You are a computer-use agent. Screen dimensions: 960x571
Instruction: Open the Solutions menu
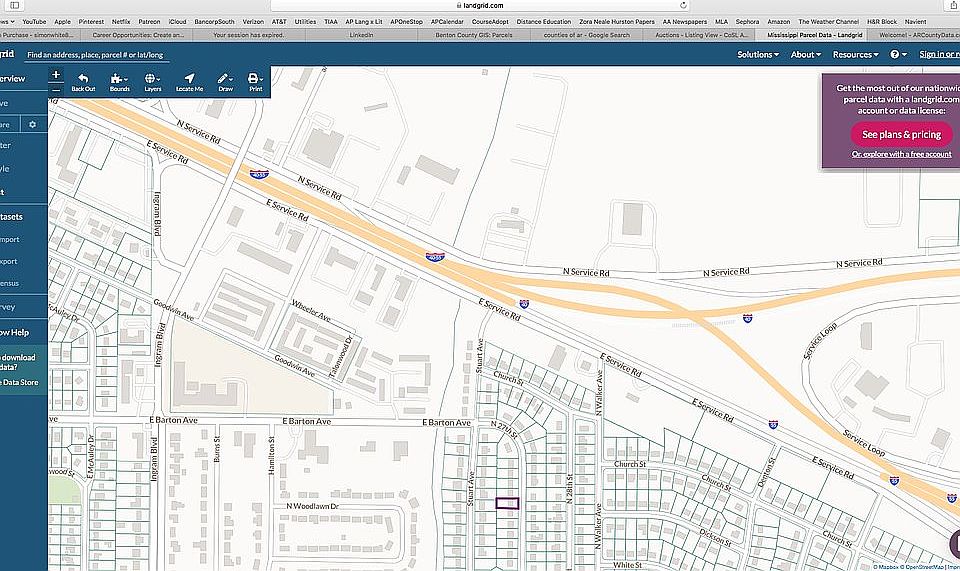758,54
